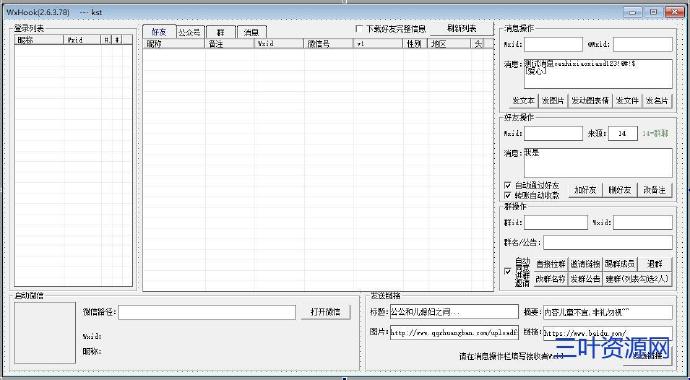The width and height of the screenshot is (690, 380).
Task: Open the 公众号 tab
Action: pyautogui.click(x=190, y=33)
